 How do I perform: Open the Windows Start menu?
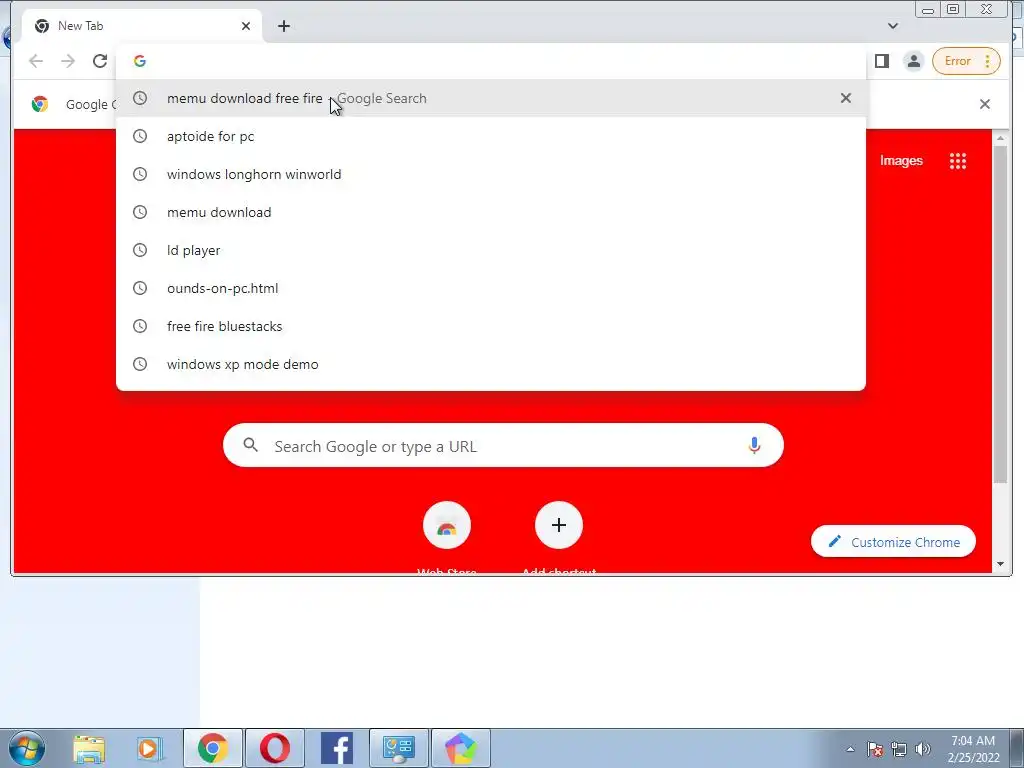(27, 748)
